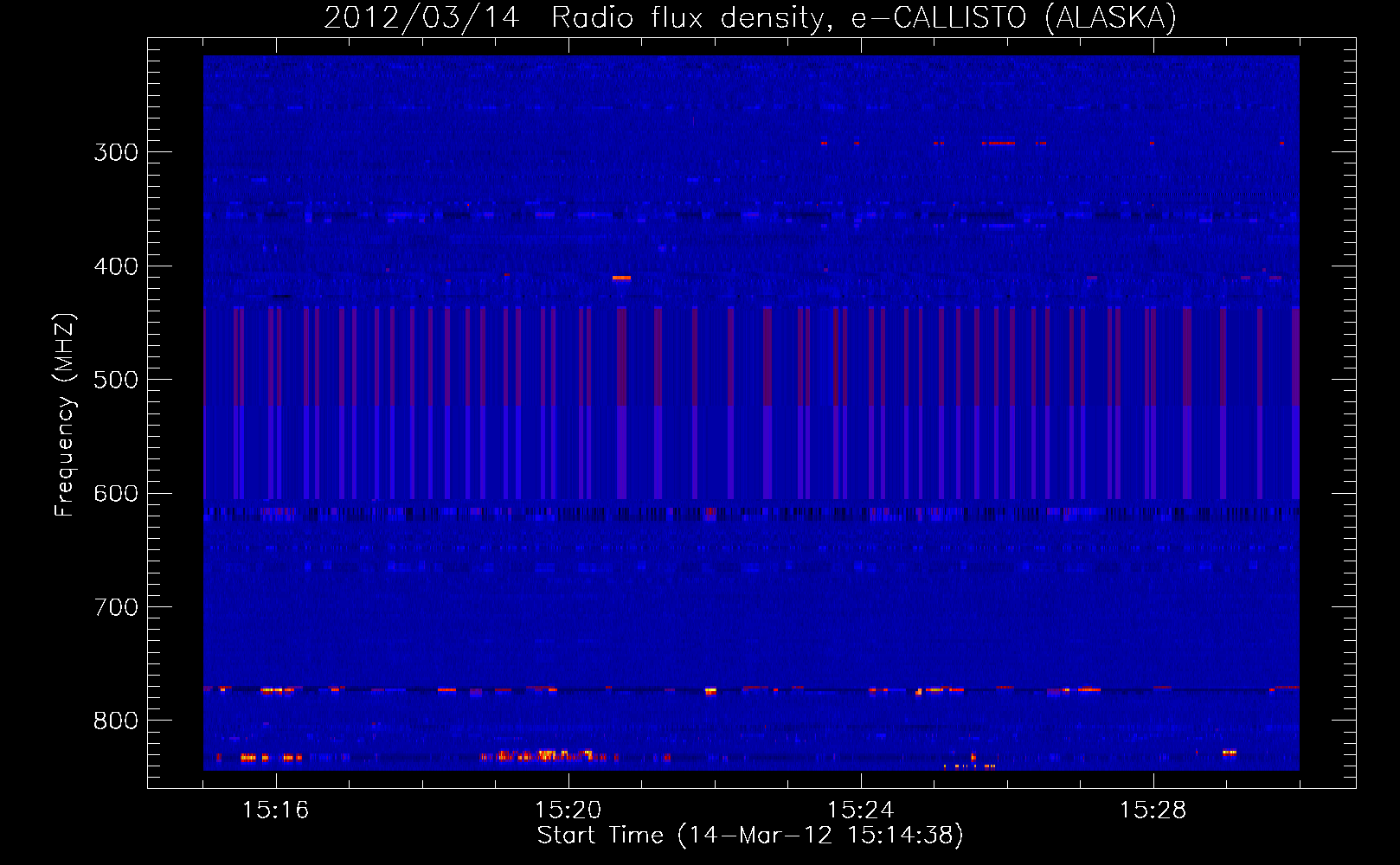Click the 400 frequency tick label
Viewport: 1400px width, 865px height.
coord(116,266)
